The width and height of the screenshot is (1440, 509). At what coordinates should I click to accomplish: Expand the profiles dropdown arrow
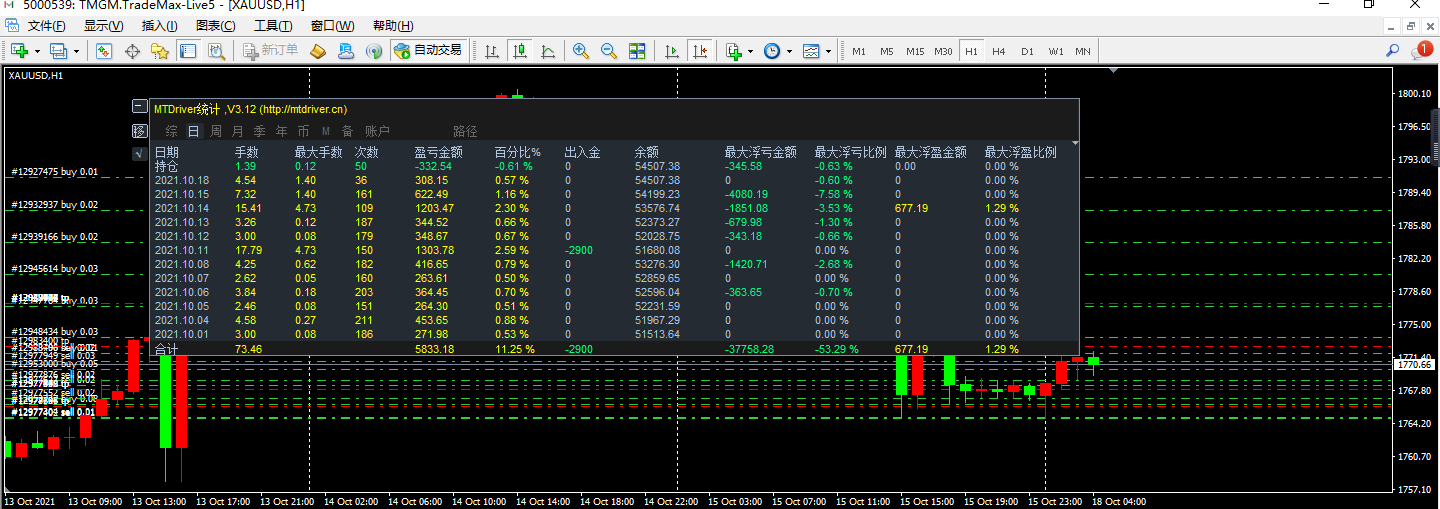tap(75, 51)
